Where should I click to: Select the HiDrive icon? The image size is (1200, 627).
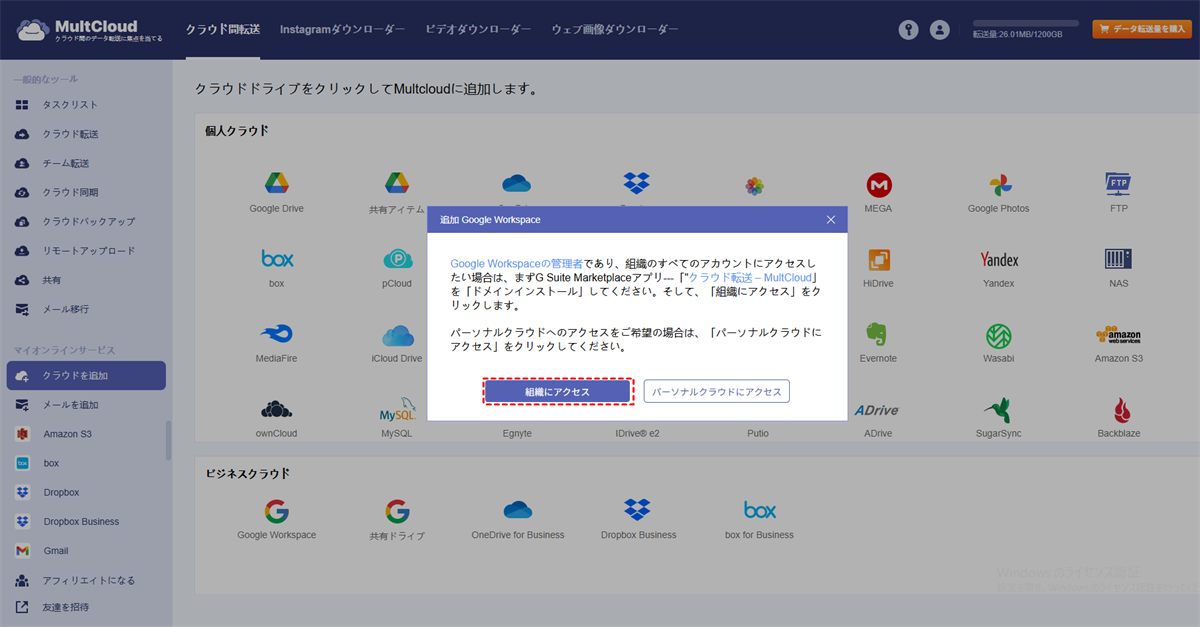(x=879, y=260)
